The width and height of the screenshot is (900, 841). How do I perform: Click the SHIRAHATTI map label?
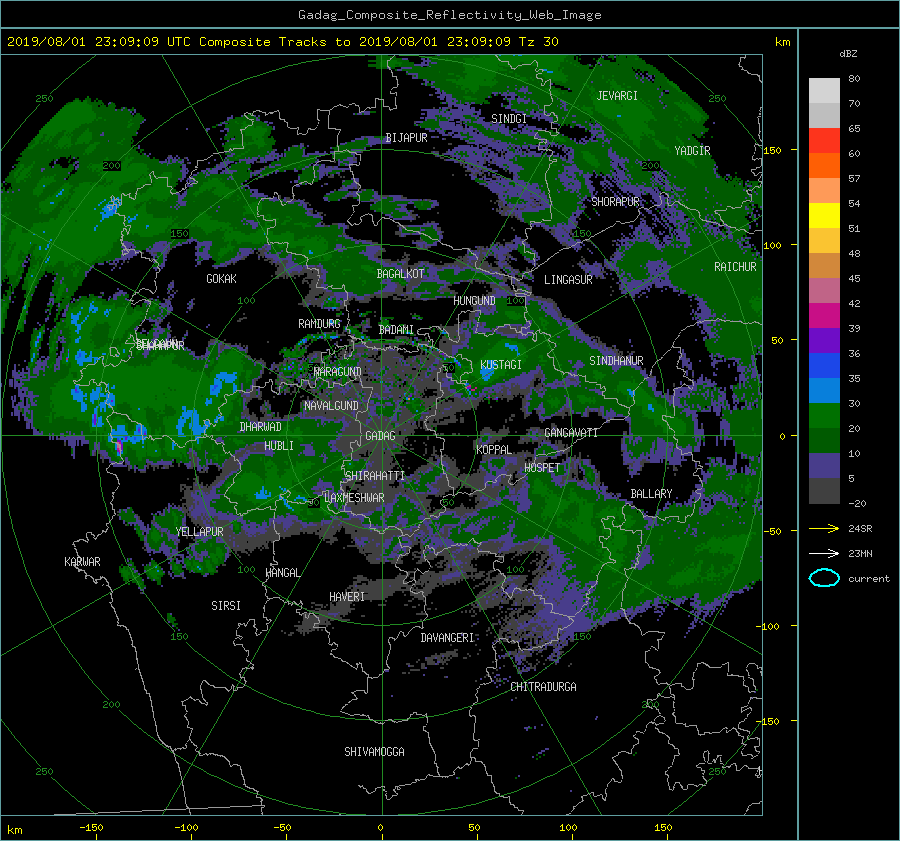(x=375, y=476)
